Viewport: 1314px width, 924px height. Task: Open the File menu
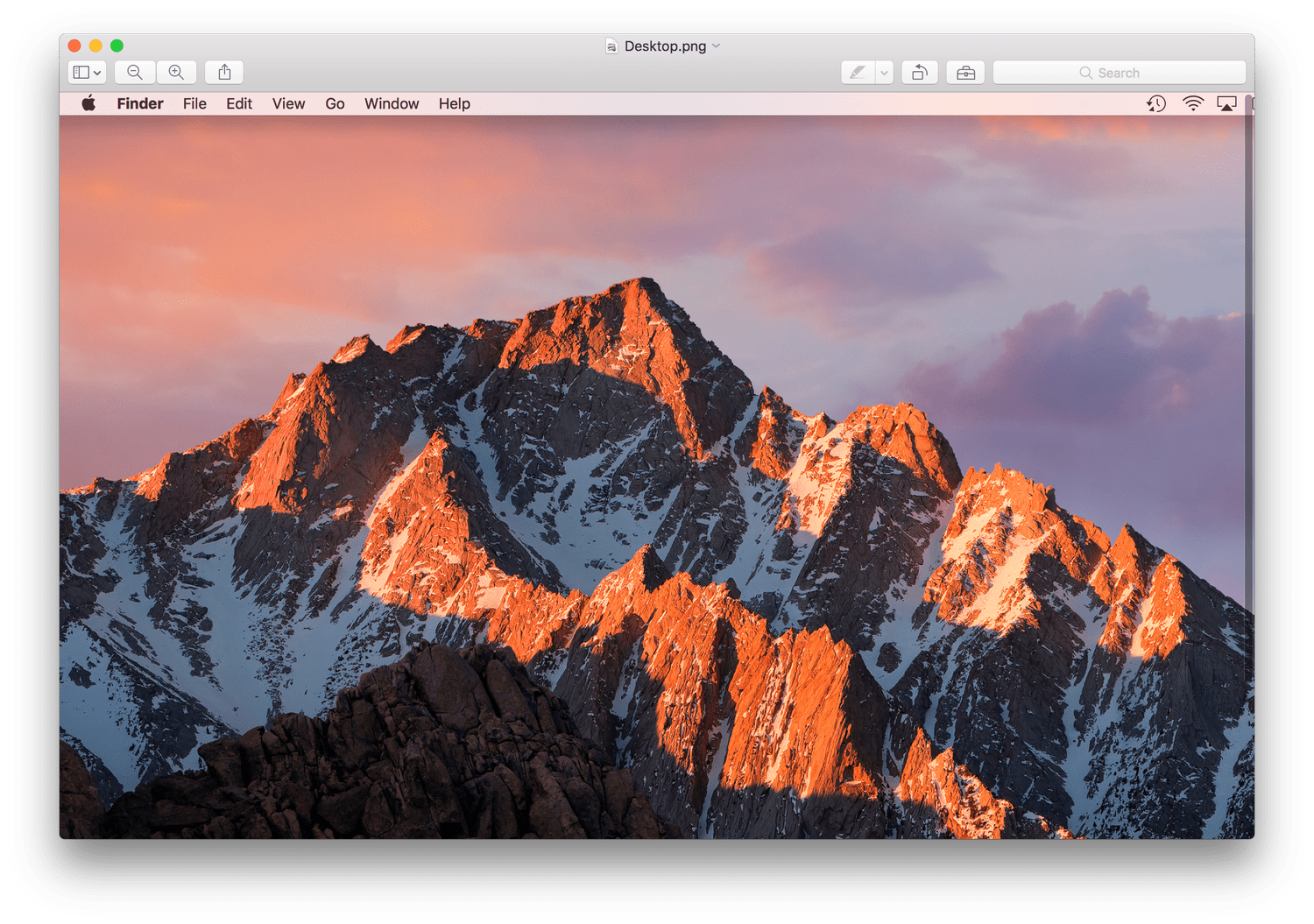tap(194, 103)
